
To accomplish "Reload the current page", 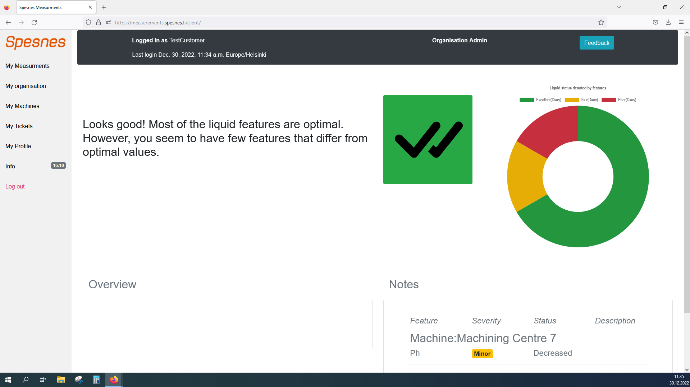I will tap(34, 22).
